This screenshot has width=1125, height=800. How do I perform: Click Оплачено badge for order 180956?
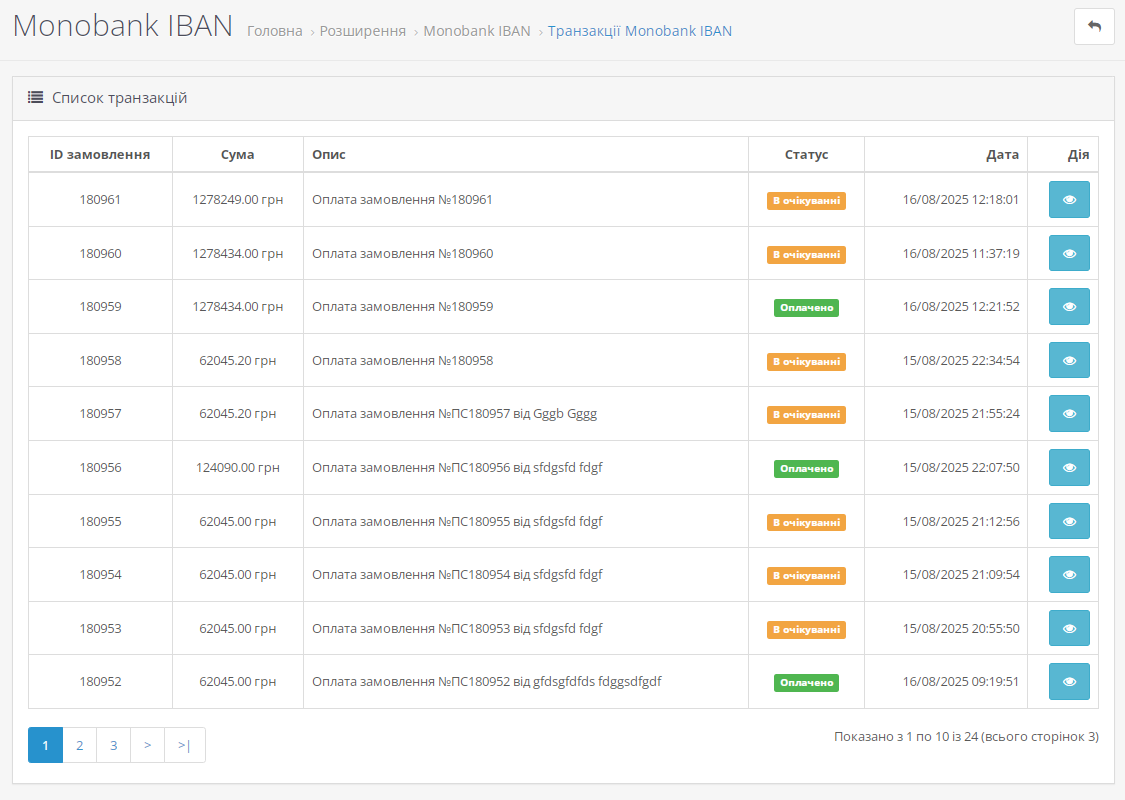(806, 468)
